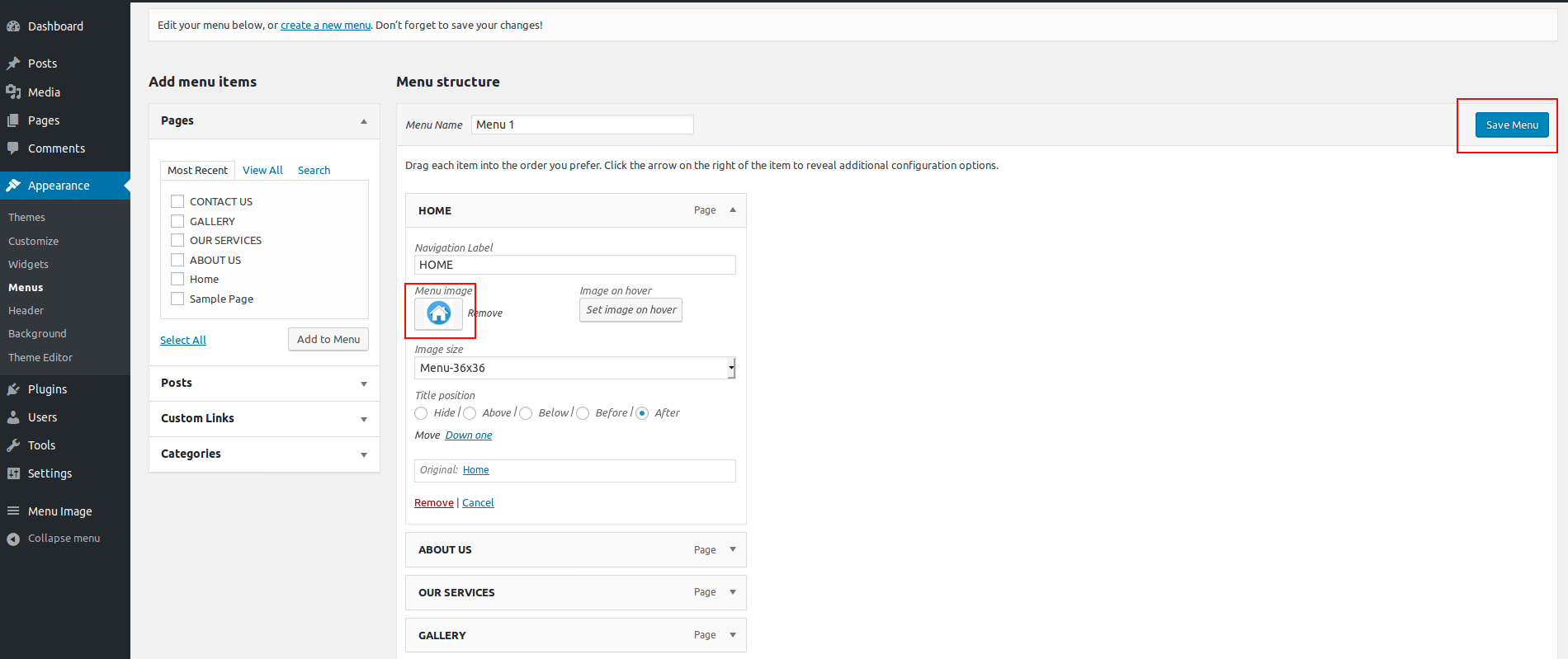
Task: Open the Image size dropdown
Action: point(575,368)
